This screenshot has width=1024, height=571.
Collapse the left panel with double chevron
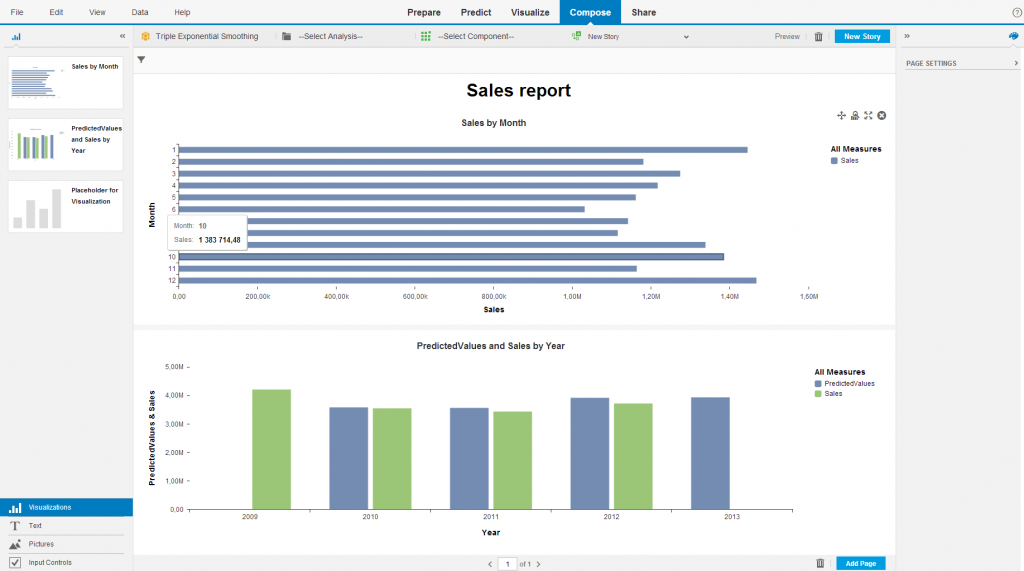[x=123, y=36]
